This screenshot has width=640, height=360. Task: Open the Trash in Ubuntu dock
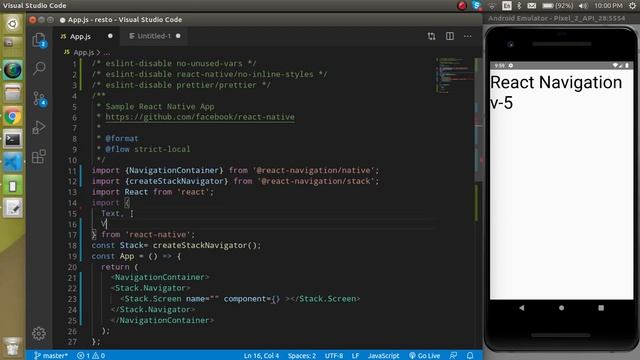[12, 347]
